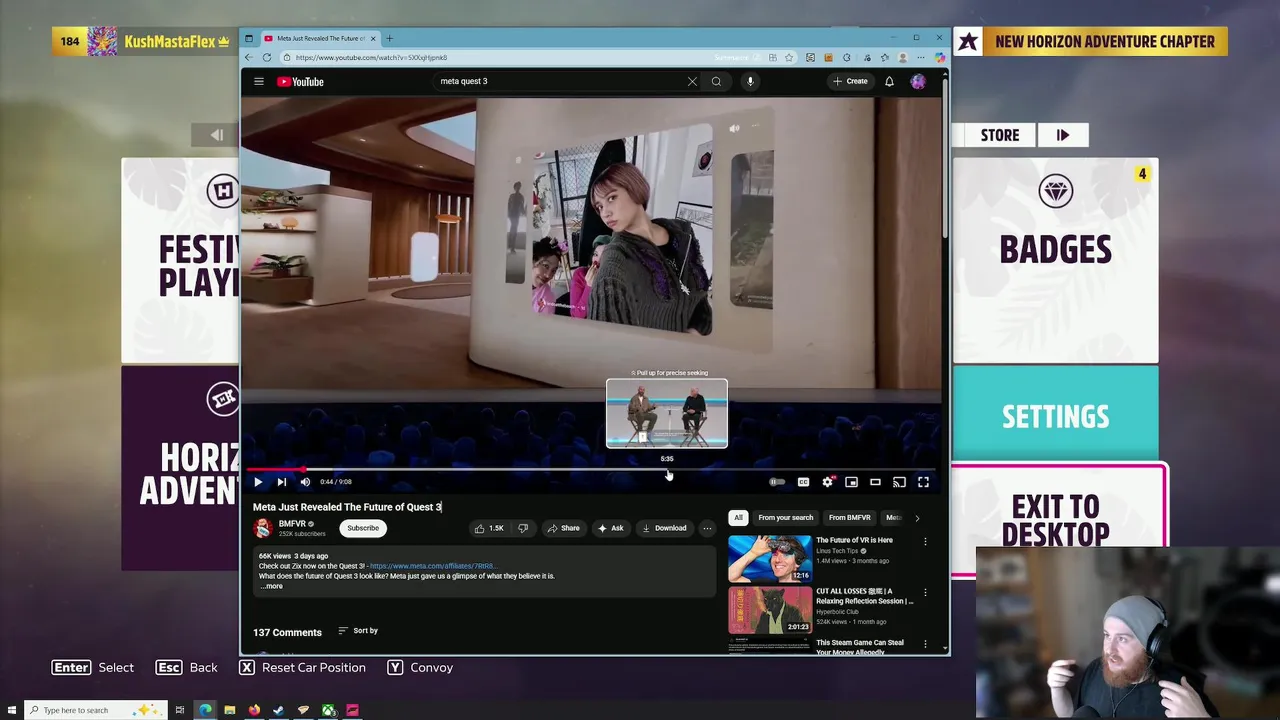This screenshot has width=1280, height=720.
Task: Click the browser back arrow
Action: pyautogui.click(x=250, y=57)
